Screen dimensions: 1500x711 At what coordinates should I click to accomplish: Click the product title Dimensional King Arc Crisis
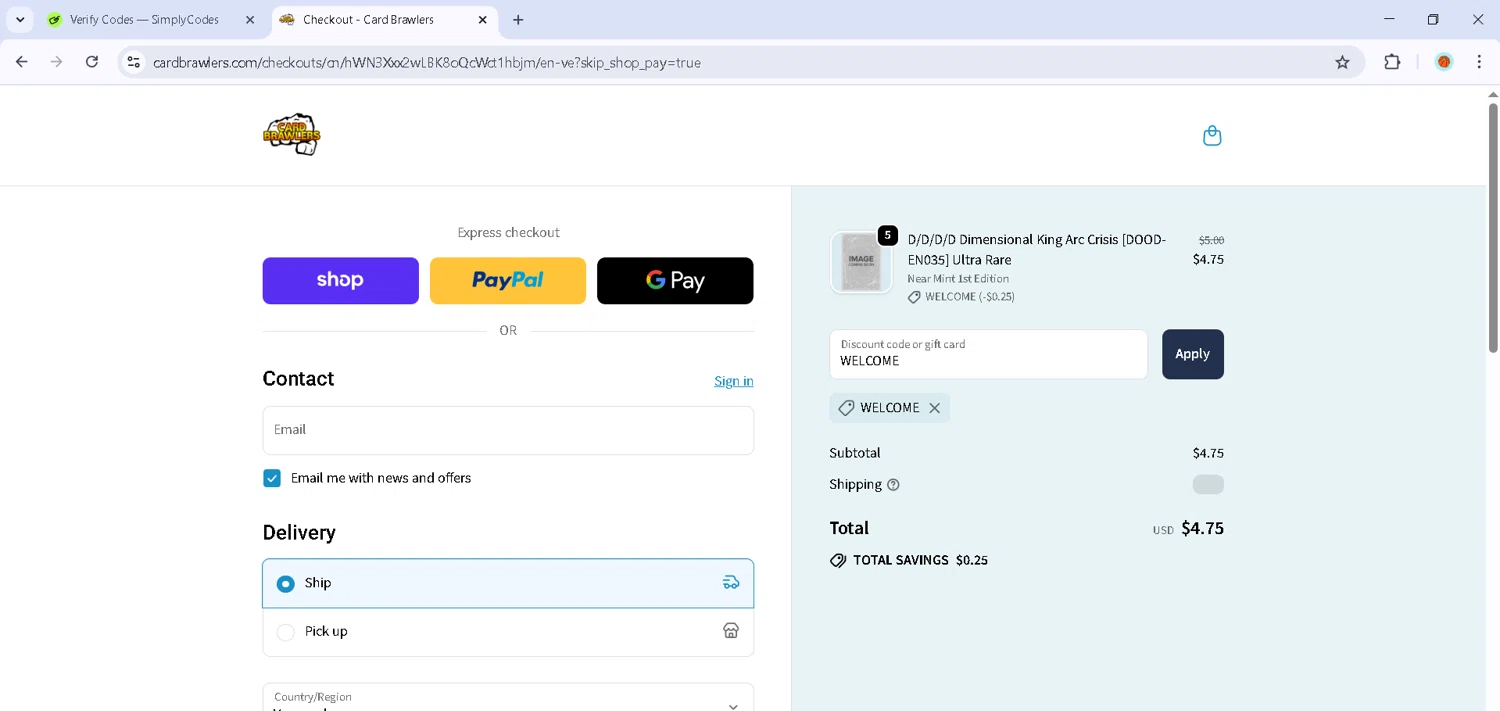(1036, 250)
